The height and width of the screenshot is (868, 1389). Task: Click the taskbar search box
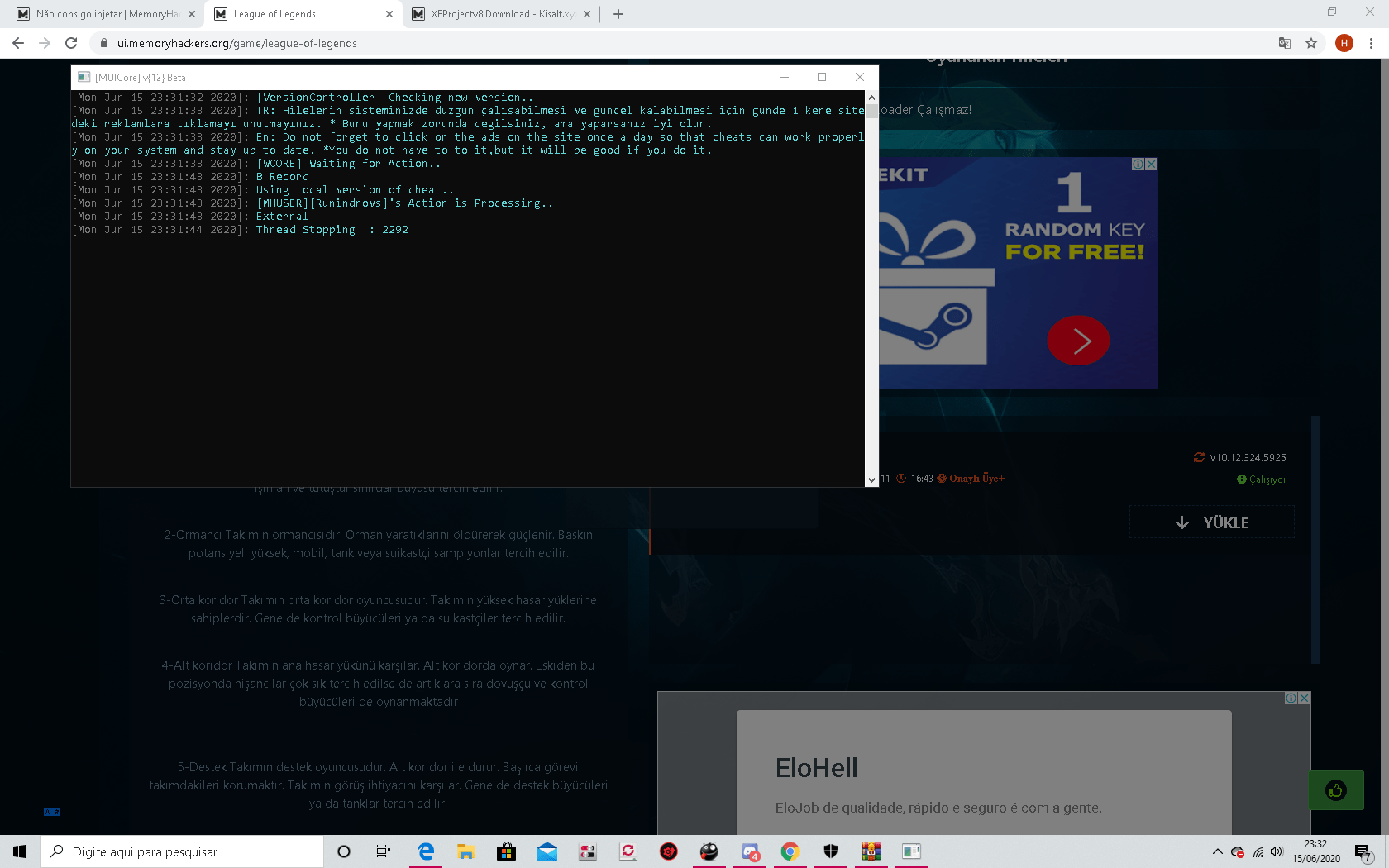(x=182, y=851)
